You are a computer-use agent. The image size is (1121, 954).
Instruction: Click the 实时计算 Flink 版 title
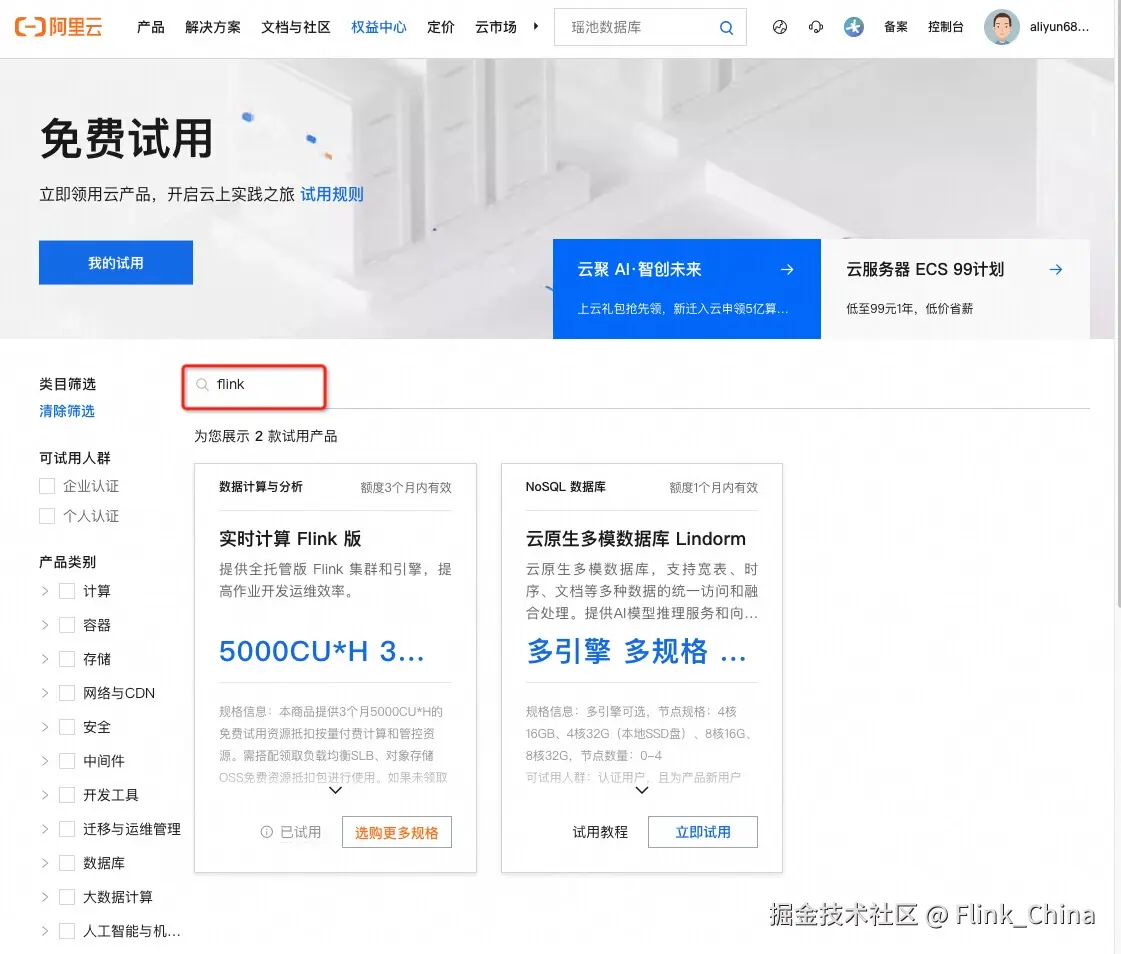(290, 539)
